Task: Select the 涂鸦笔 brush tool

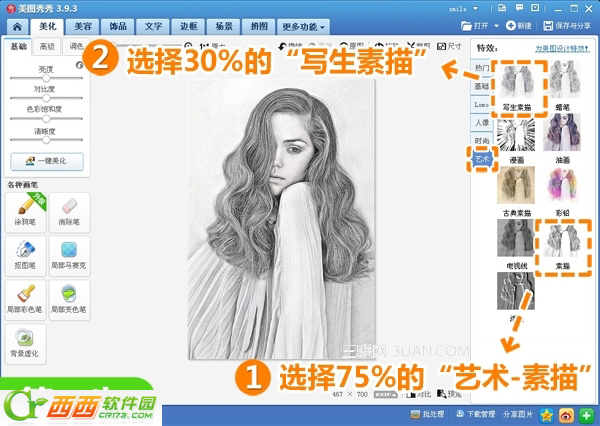Action: [x=26, y=212]
